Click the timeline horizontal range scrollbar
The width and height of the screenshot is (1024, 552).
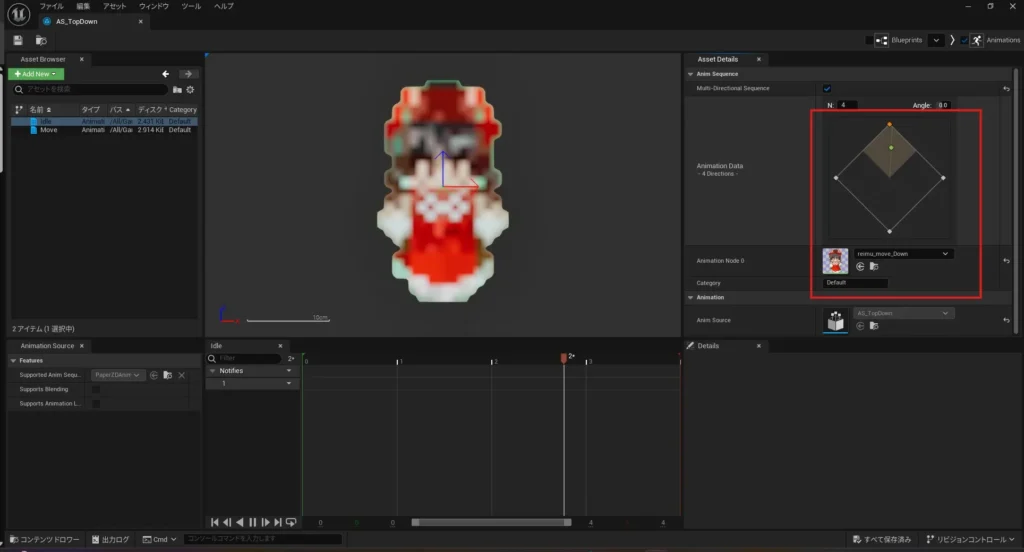click(491, 522)
